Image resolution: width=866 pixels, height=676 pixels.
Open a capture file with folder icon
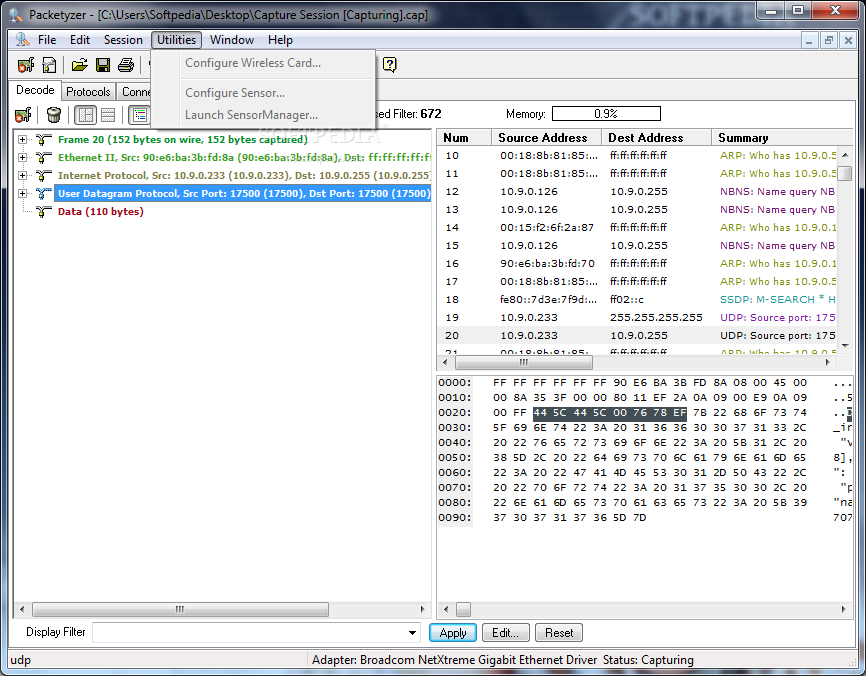[x=80, y=65]
